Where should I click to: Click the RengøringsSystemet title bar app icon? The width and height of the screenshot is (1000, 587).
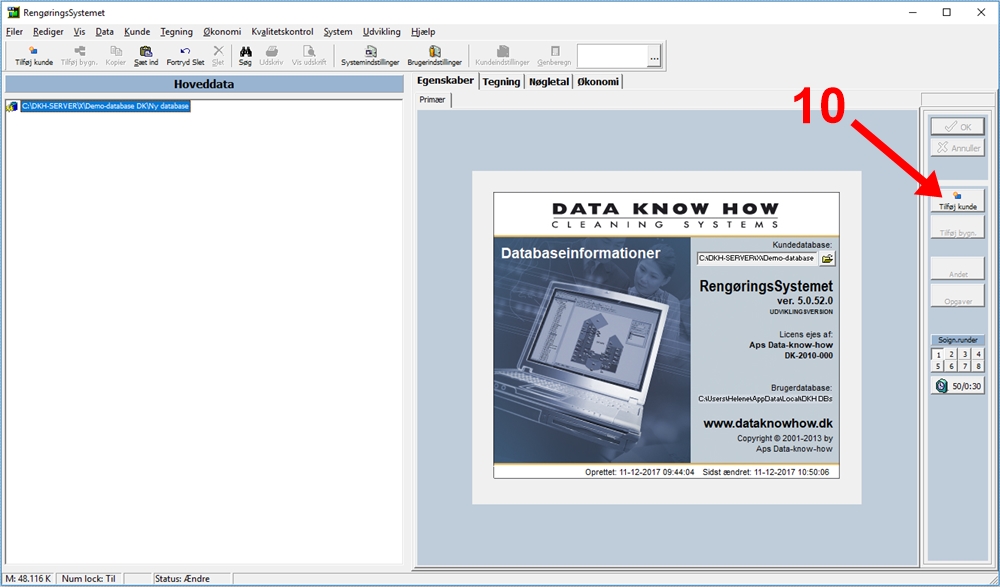click(13, 12)
